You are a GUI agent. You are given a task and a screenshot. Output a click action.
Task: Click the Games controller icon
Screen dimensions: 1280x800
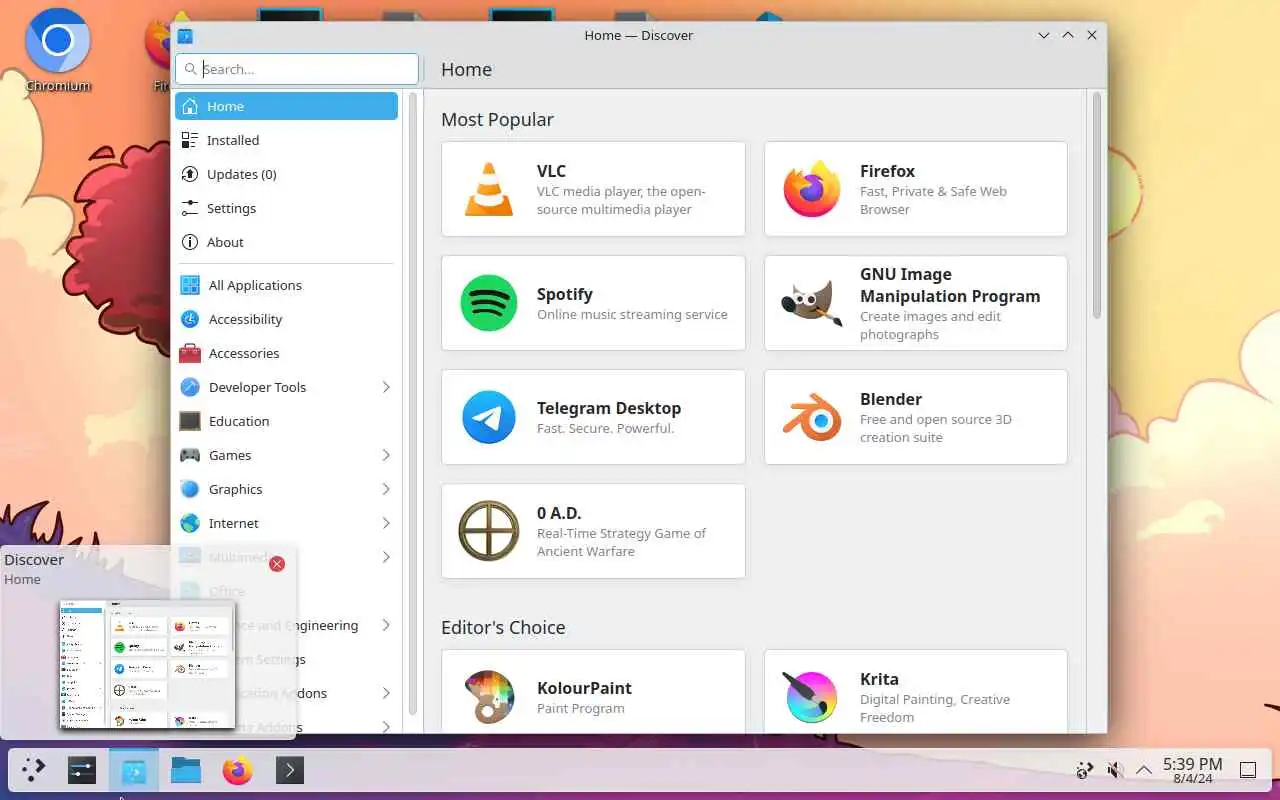point(190,455)
